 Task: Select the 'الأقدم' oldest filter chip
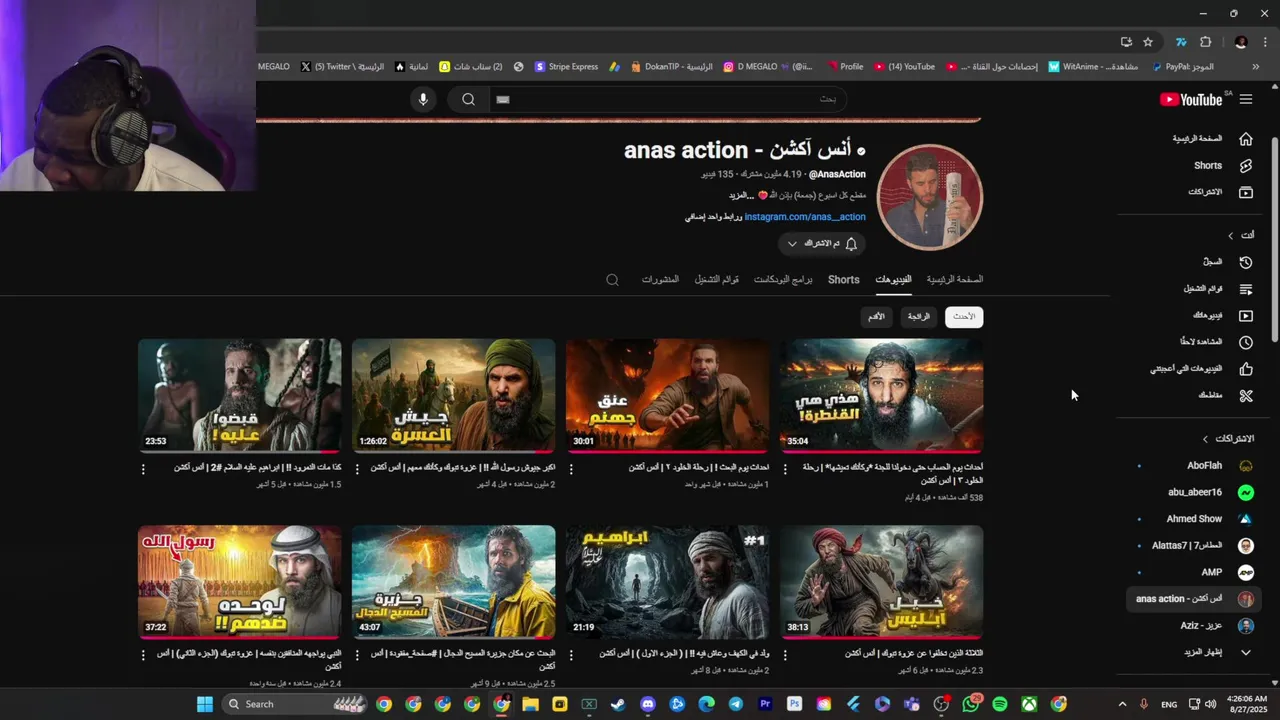click(876, 317)
